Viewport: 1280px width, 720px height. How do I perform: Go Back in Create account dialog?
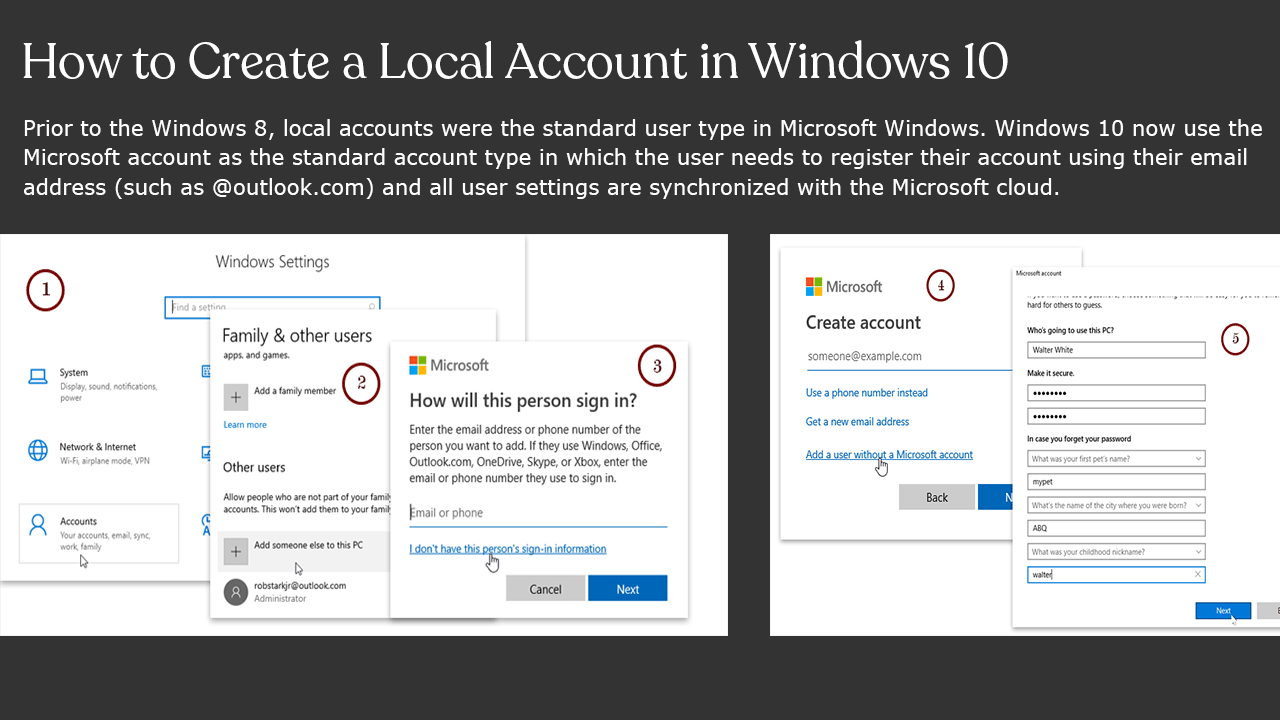[x=937, y=497]
